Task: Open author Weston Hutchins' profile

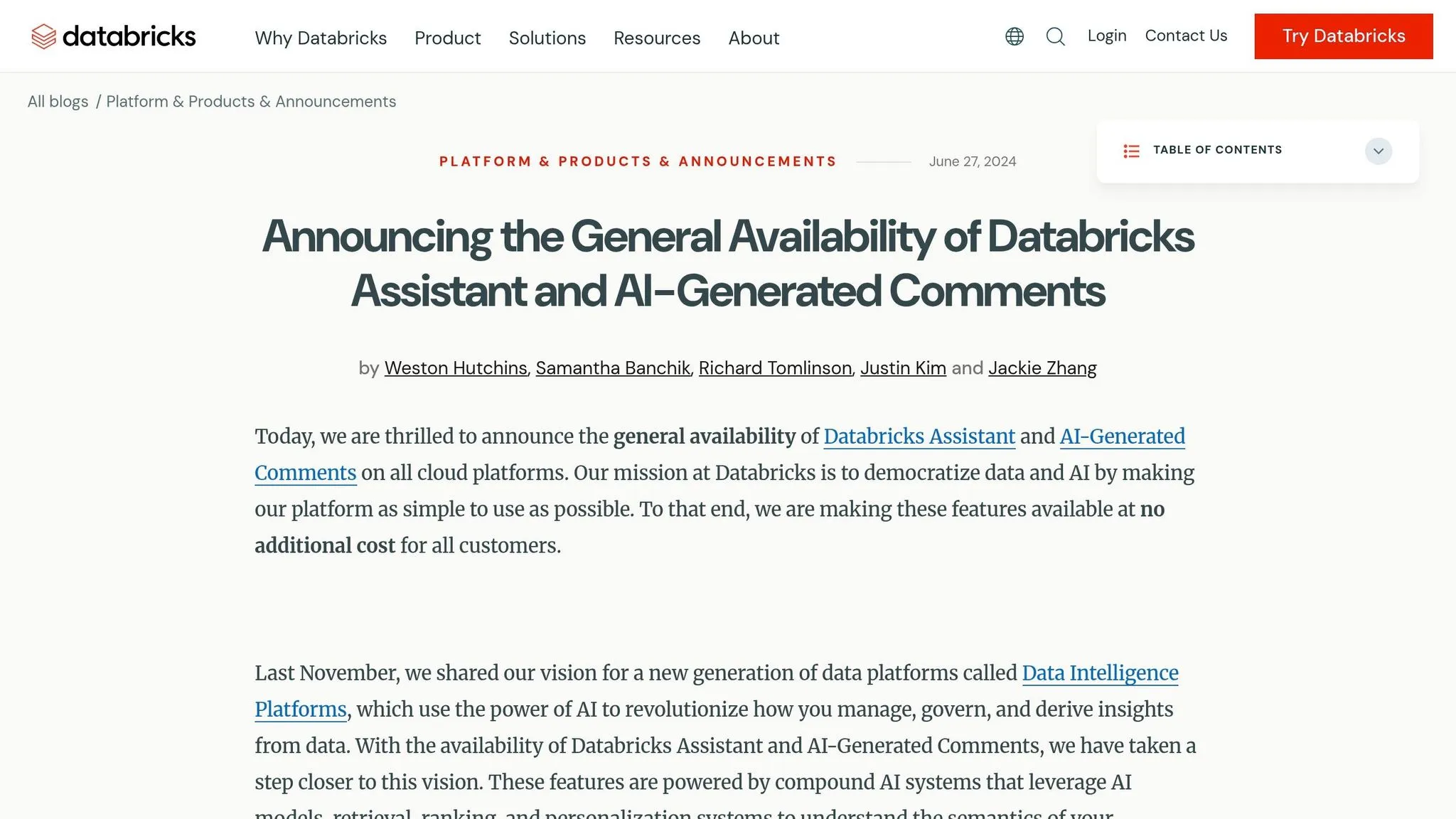Action: click(456, 368)
